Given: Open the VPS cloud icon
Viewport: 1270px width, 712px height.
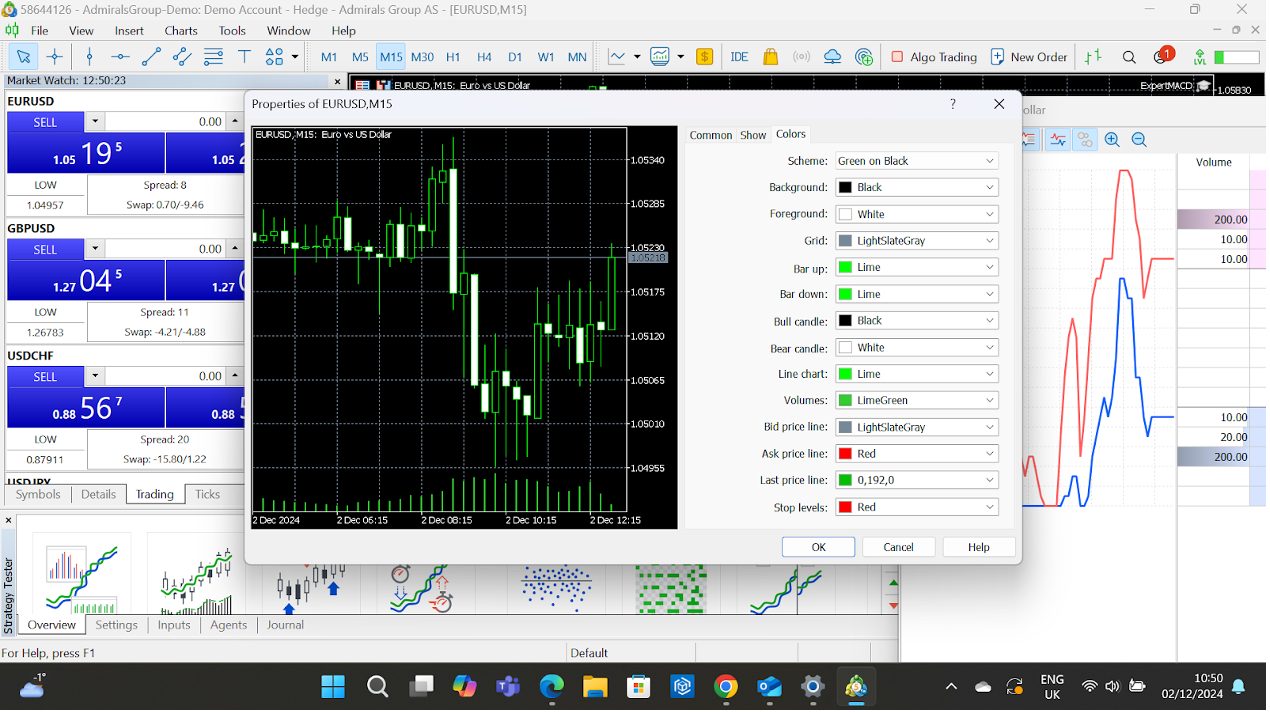Looking at the screenshot, I should (x=832, y=57).
